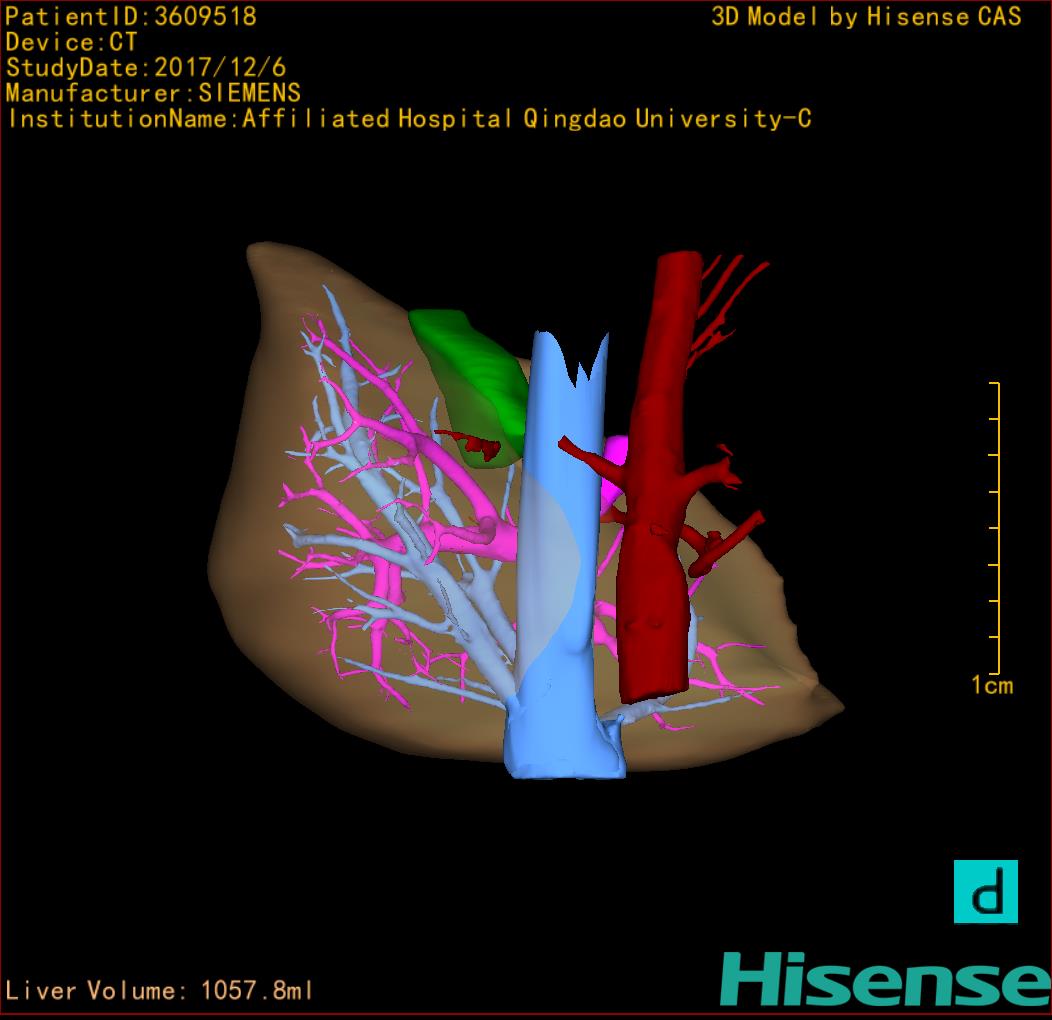The image size is (1052, 1020).
Task: Click the InstitutionName Affiliated Hospital text
Action: [x=410, y=119]
